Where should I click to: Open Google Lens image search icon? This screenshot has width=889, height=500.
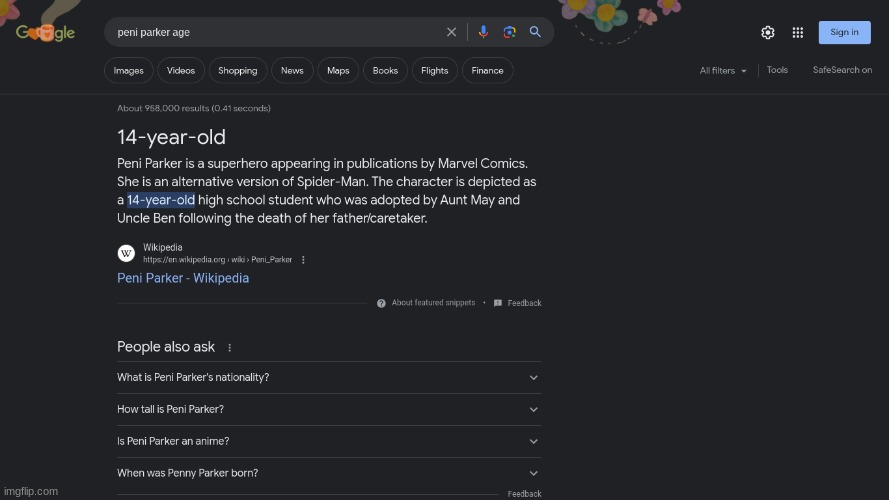point(509,32)
